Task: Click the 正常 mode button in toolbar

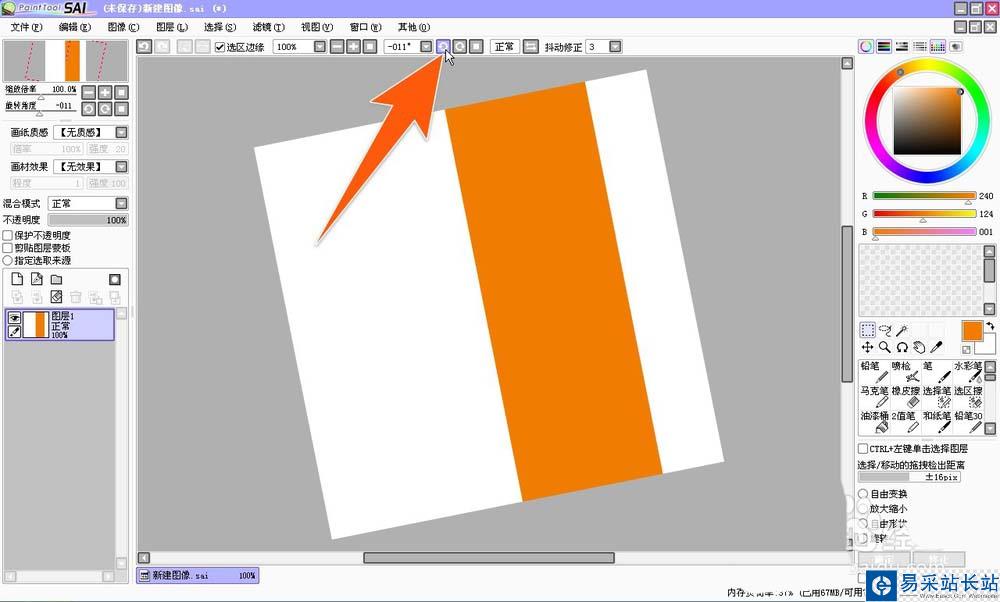Action: tap(504, 47)
